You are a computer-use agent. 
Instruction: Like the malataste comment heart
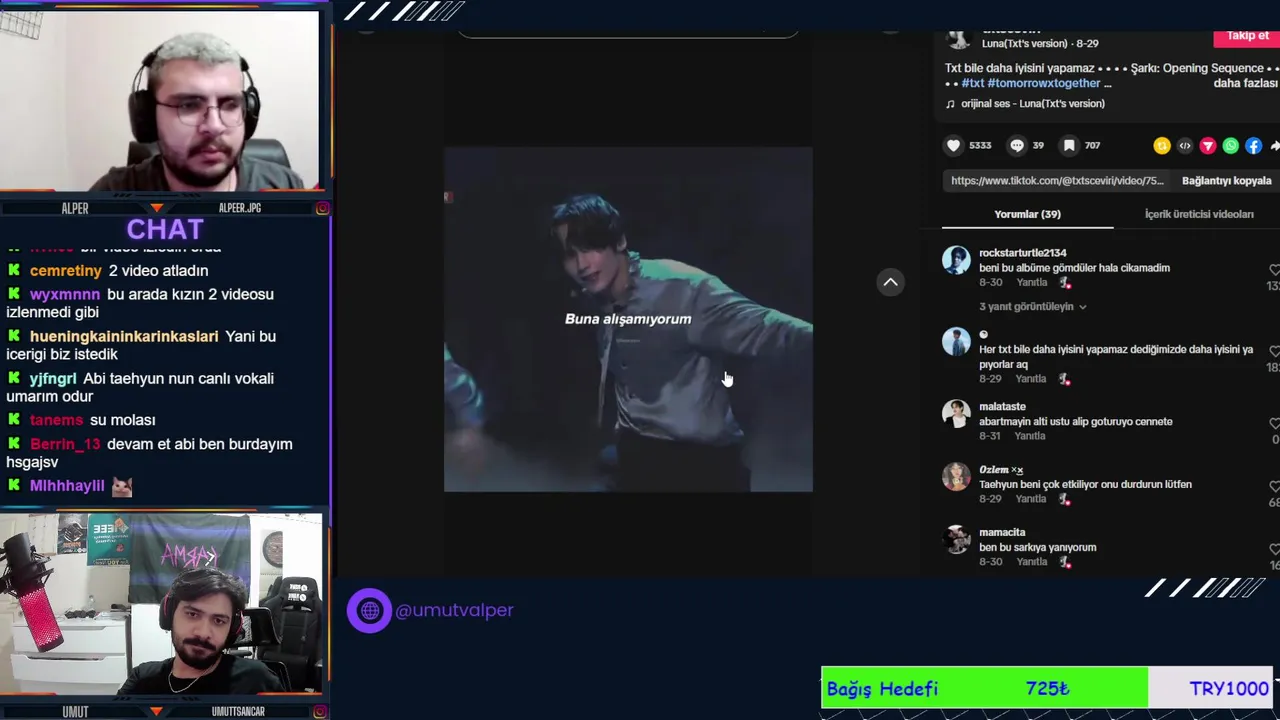click(1274, 424)
